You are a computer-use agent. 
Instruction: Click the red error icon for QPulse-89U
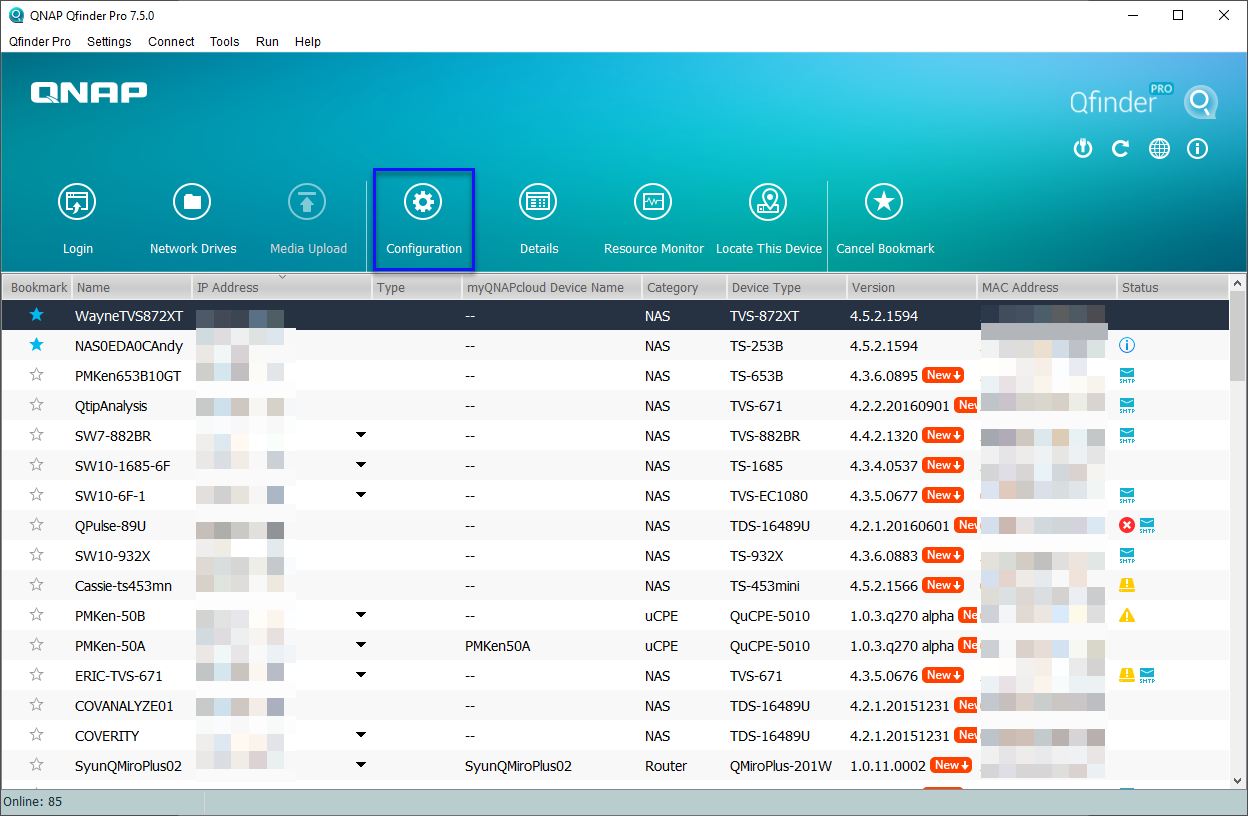point(1127,526)
